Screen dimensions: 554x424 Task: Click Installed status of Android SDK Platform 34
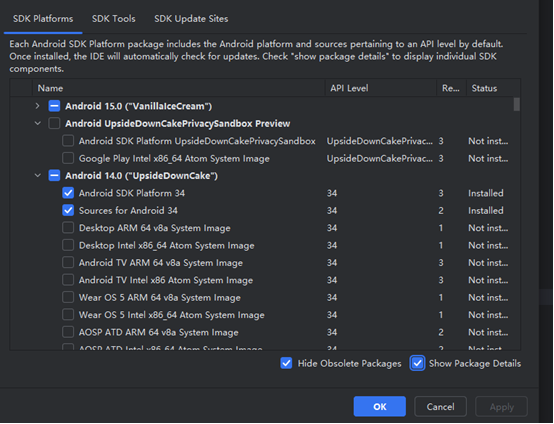[x=486, y=193]
